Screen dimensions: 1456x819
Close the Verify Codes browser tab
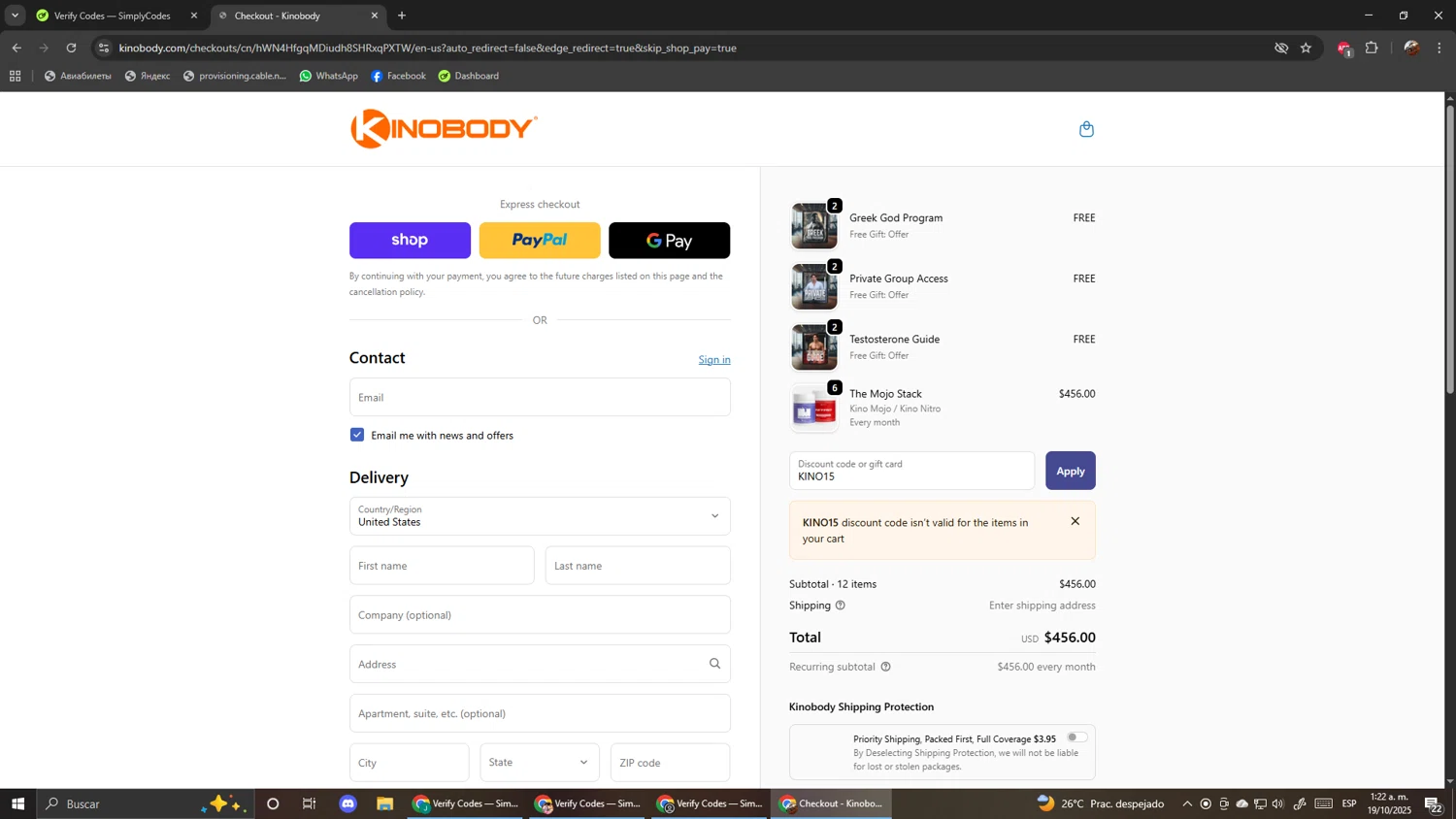[194, 16]
